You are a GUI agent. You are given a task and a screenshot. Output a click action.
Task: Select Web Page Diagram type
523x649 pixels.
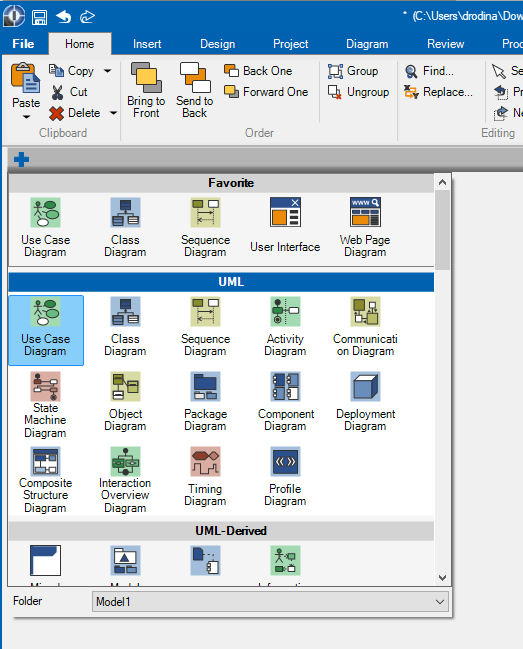click(365, 228)
